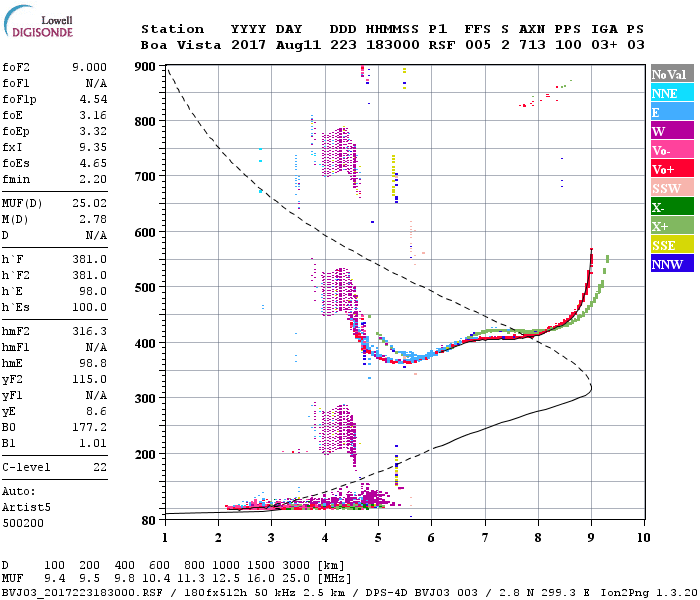Click the yF2 value 115.0
700x600 pixels.
[89, 380]
